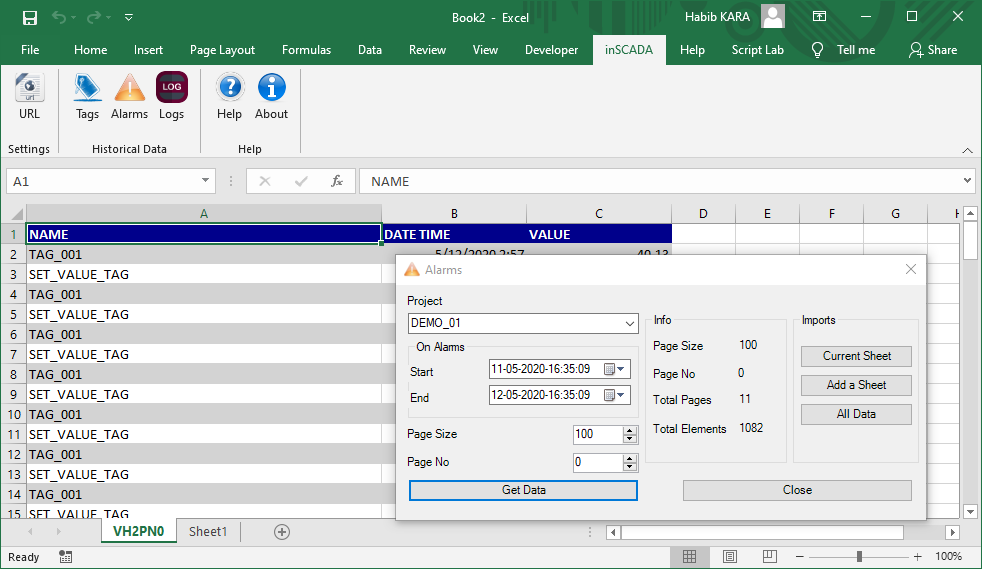Select the Sheet1 worksheet tab
Screen dimensions: 982x569
click(x=208, y=532)
